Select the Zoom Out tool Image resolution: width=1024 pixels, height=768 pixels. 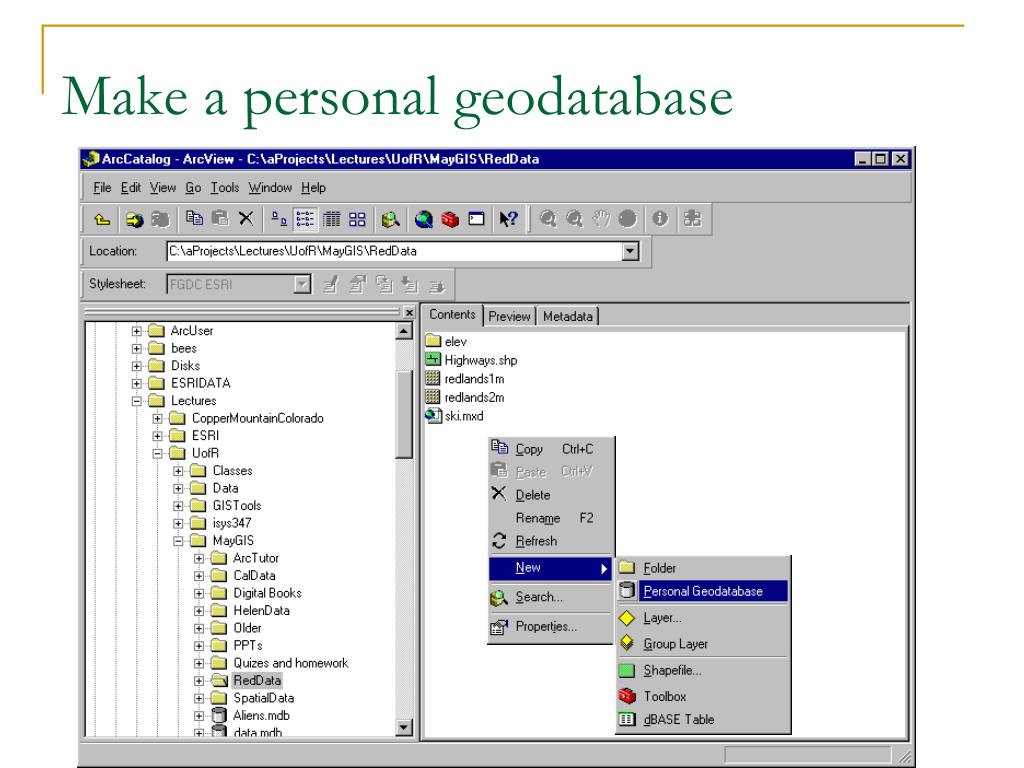tap(574, 219)
